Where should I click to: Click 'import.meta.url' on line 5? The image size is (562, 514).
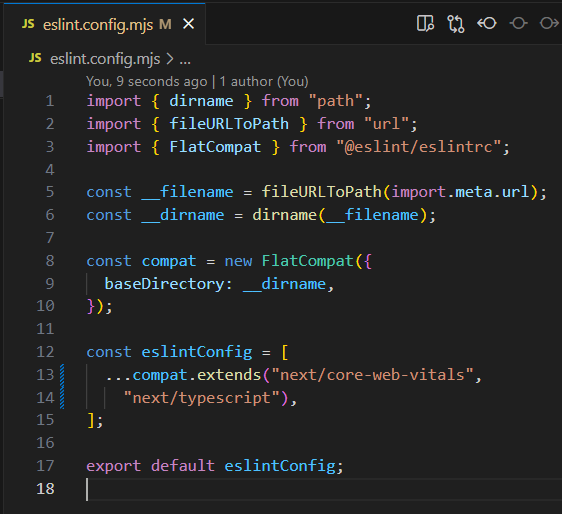tap(460, 192)
